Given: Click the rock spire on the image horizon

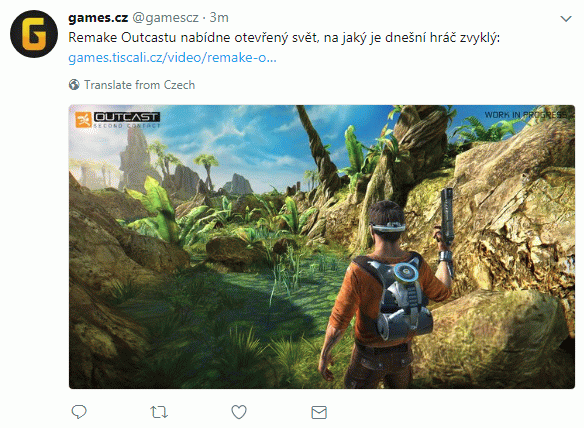Looking at the screenshot, I should (134, 156).
